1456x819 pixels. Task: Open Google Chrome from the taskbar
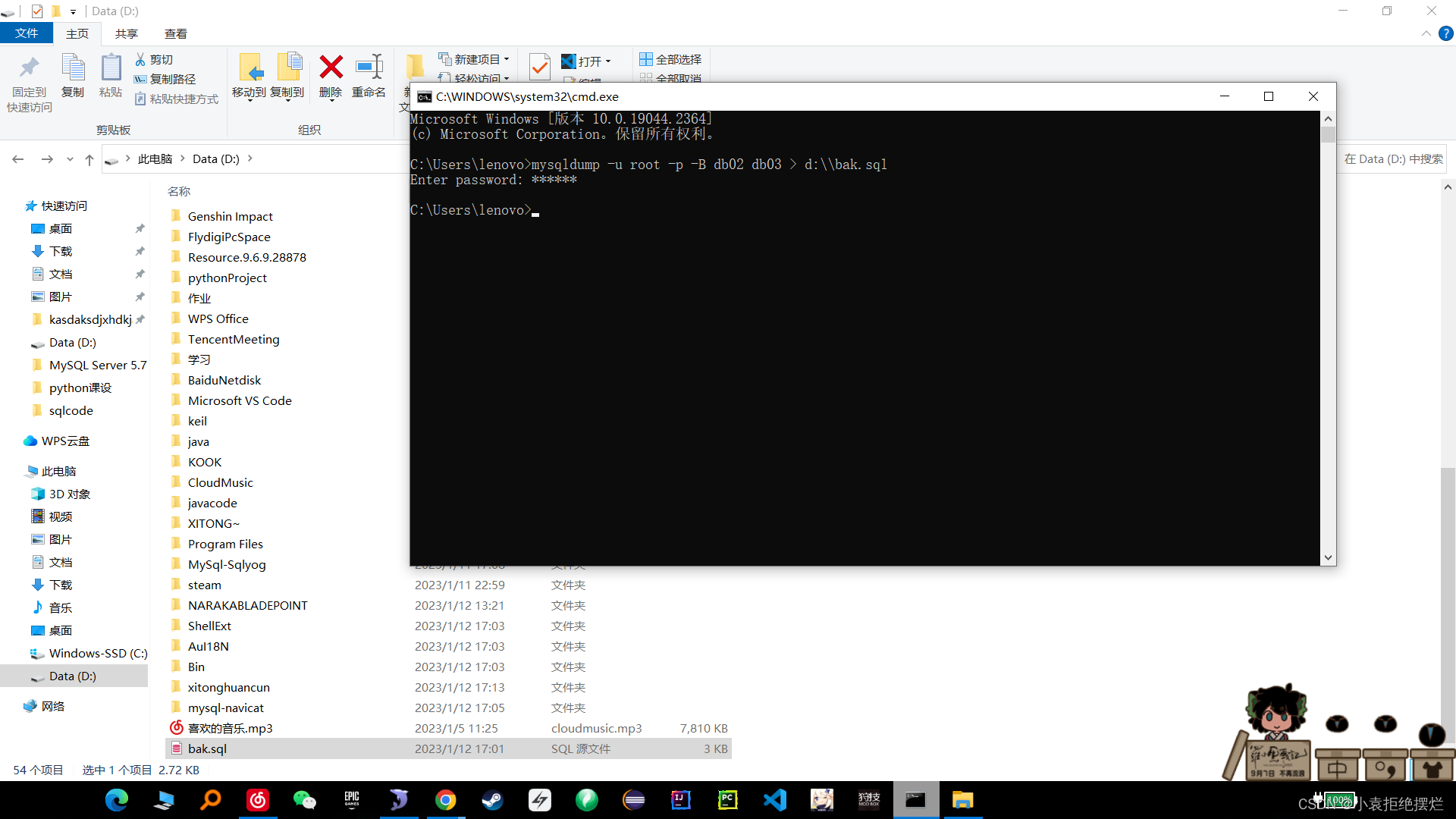446,800
